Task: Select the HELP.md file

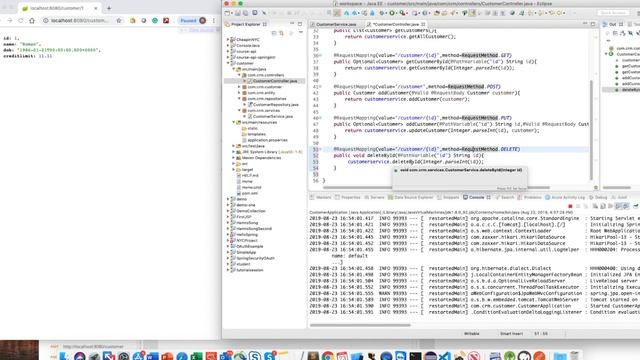Action: click(247, 176)
